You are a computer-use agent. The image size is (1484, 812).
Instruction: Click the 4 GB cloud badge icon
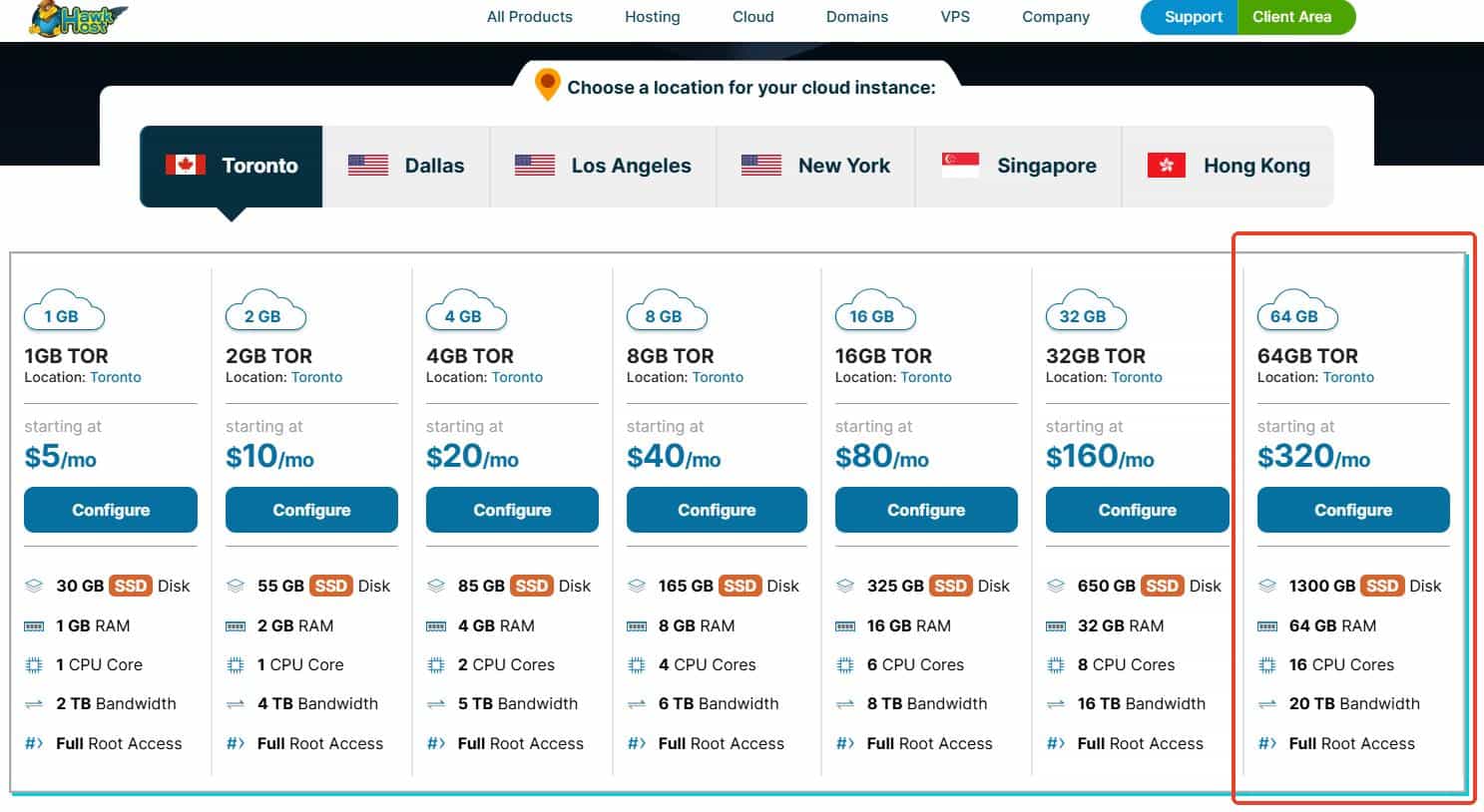466,310
